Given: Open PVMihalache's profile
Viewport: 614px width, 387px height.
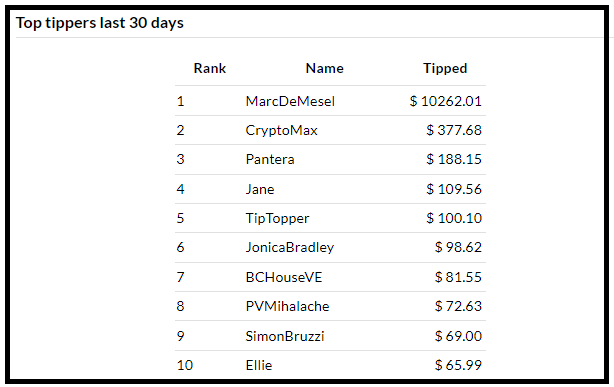Looking at the screenshot, I should click(x=287, y=306).
